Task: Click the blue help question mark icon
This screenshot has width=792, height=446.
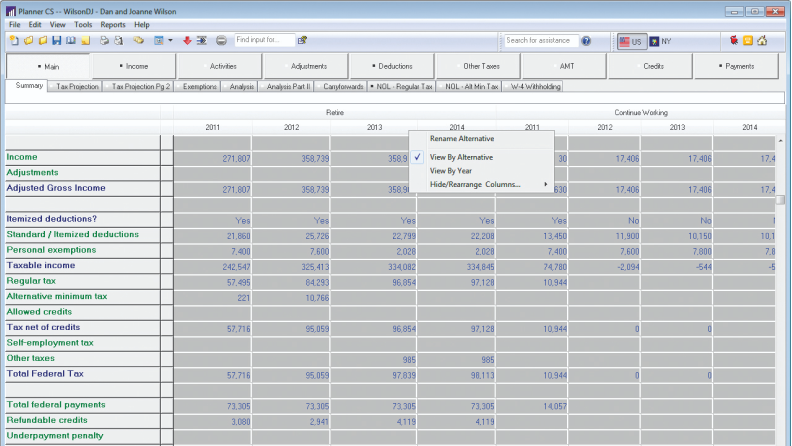Action: (x=586, y=41)
